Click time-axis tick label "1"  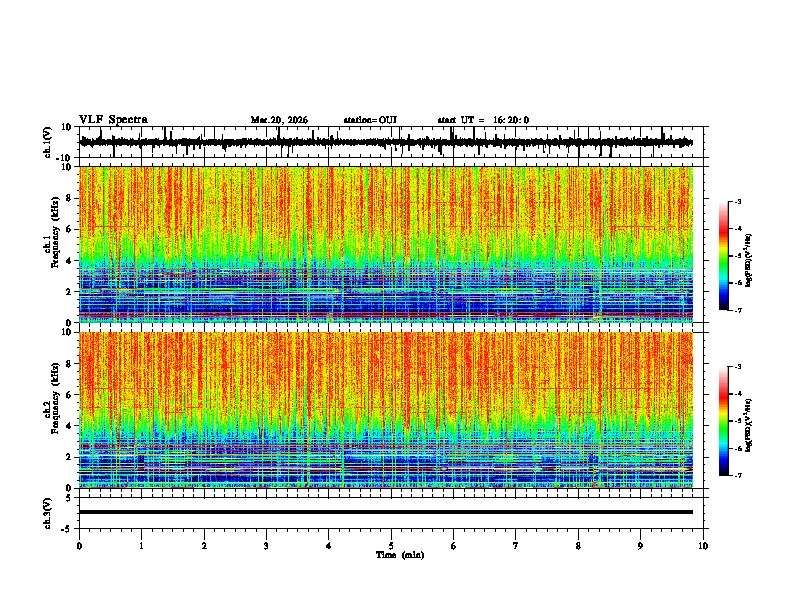[141, 546]
